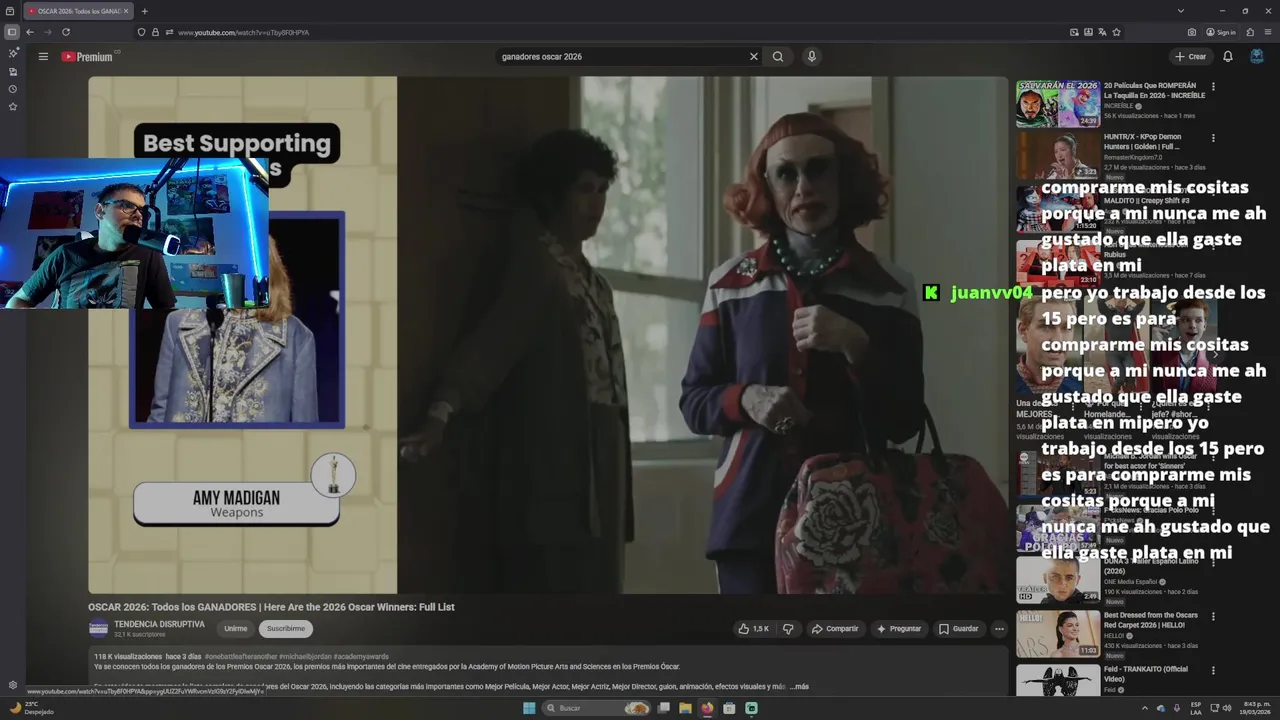Toggle the Suscribirme subscription button
Image resolution: width=1280 pixels, height=720 pixels.
pos(286,629)
